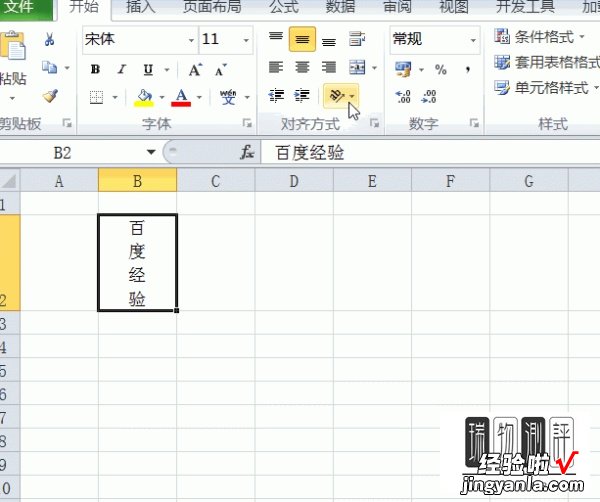Apply red font color A
The image size is (600, 502).
tap(181, 97)
